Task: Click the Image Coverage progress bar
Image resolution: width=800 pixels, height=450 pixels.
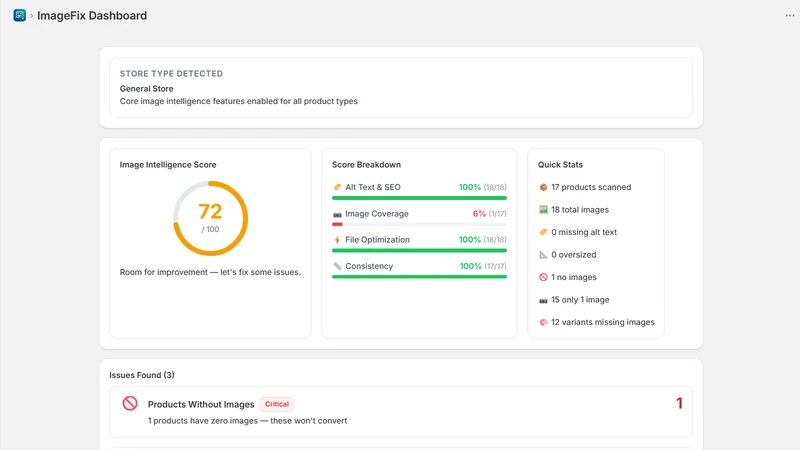Action: (419, 224)
